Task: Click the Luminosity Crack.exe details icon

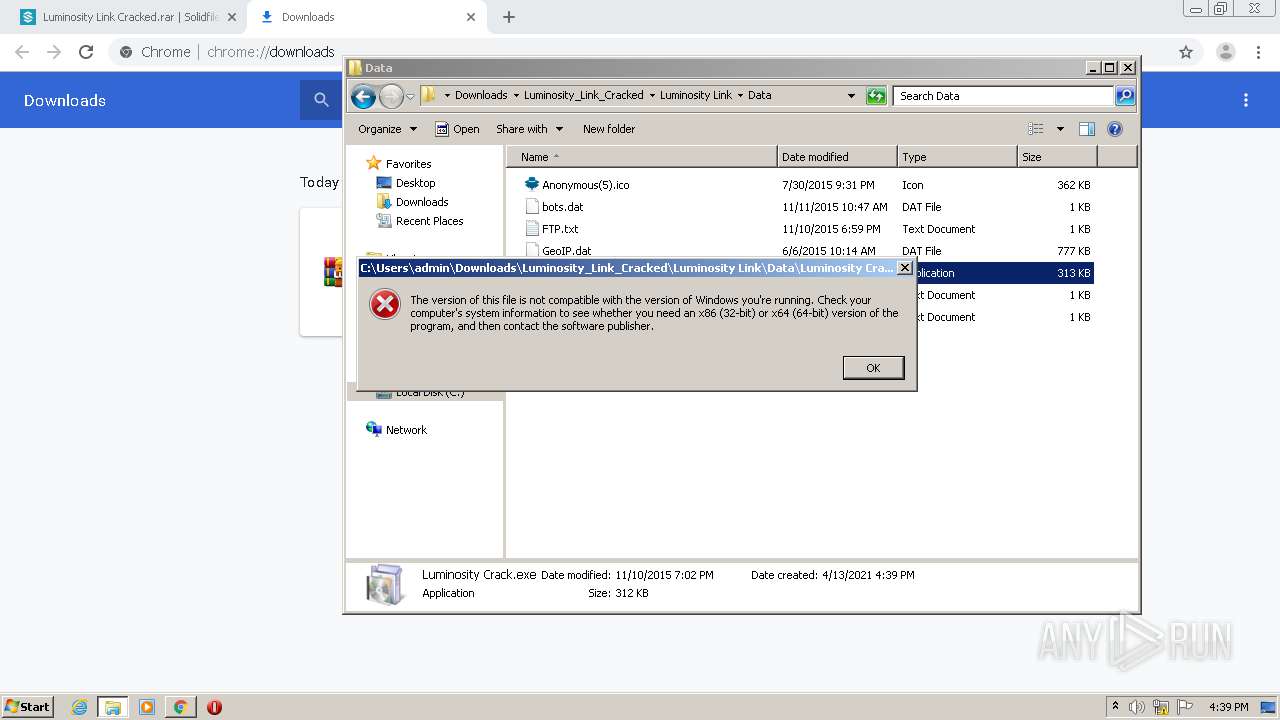Action: 385,585
